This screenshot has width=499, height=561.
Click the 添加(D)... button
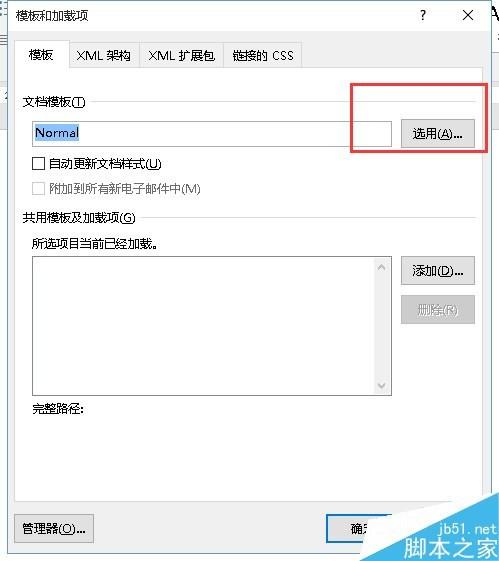click(x=438, y=270)
